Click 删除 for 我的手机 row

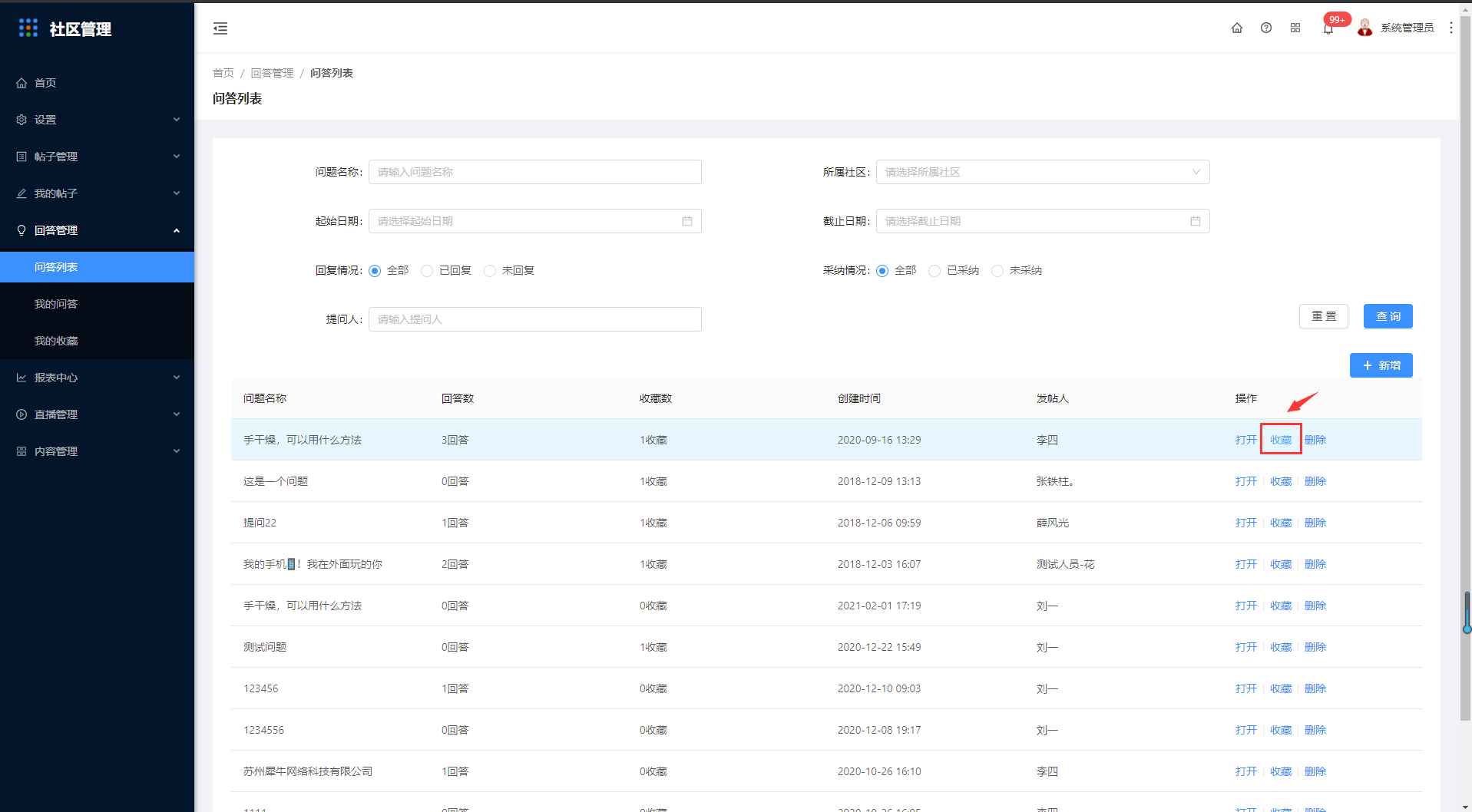[x=1315, y=564]
